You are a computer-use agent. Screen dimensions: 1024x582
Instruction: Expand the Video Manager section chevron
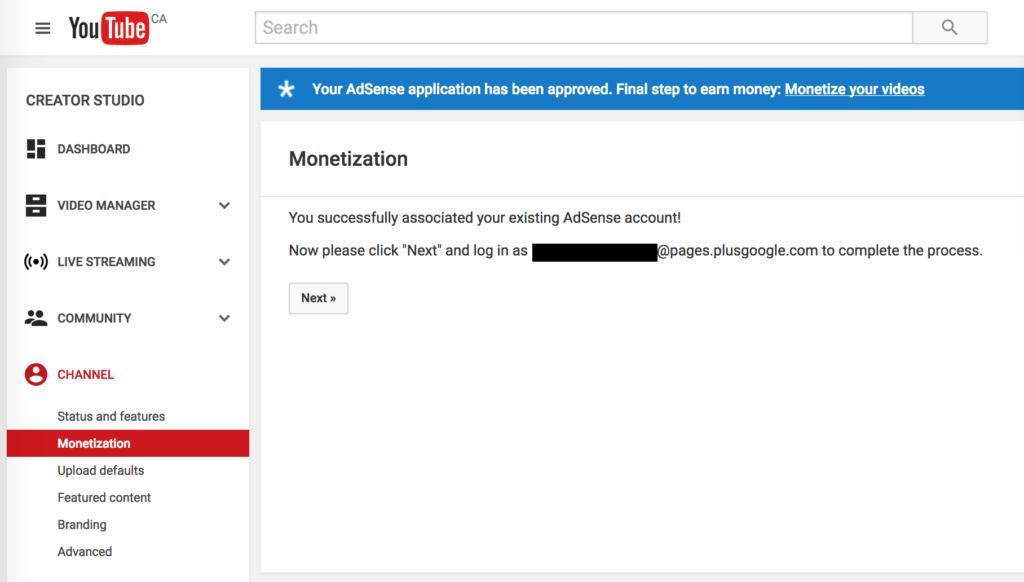224,206
